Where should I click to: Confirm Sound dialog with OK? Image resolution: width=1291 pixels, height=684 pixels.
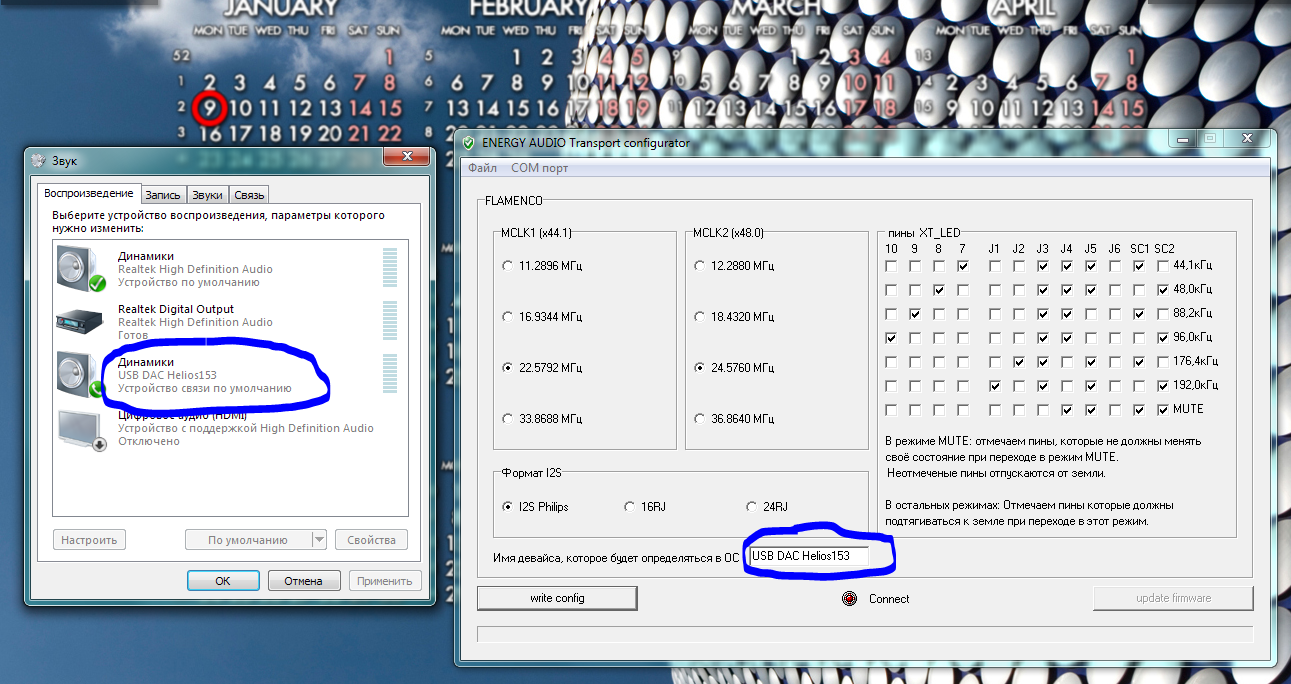(223, 581)
